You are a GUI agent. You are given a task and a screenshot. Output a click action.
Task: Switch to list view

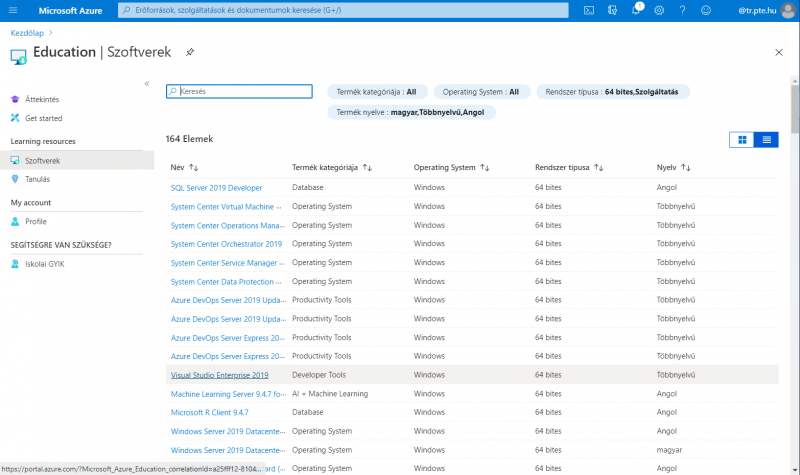pyautogui.click(x=766, y=140)
